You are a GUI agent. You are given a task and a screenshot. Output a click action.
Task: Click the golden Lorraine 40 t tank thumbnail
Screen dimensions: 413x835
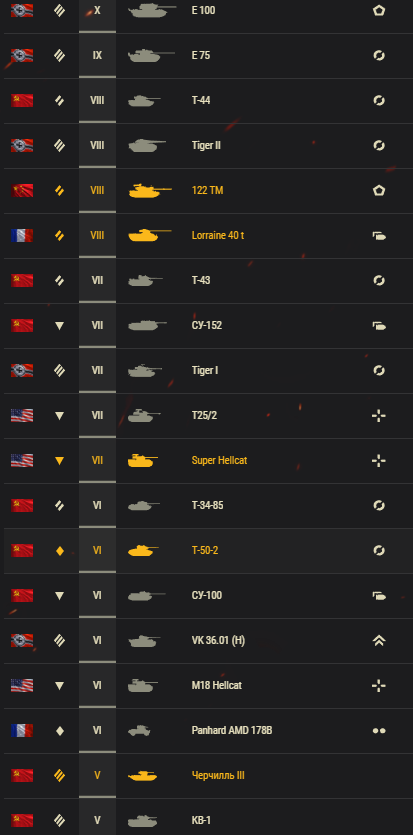click(150, 235)
